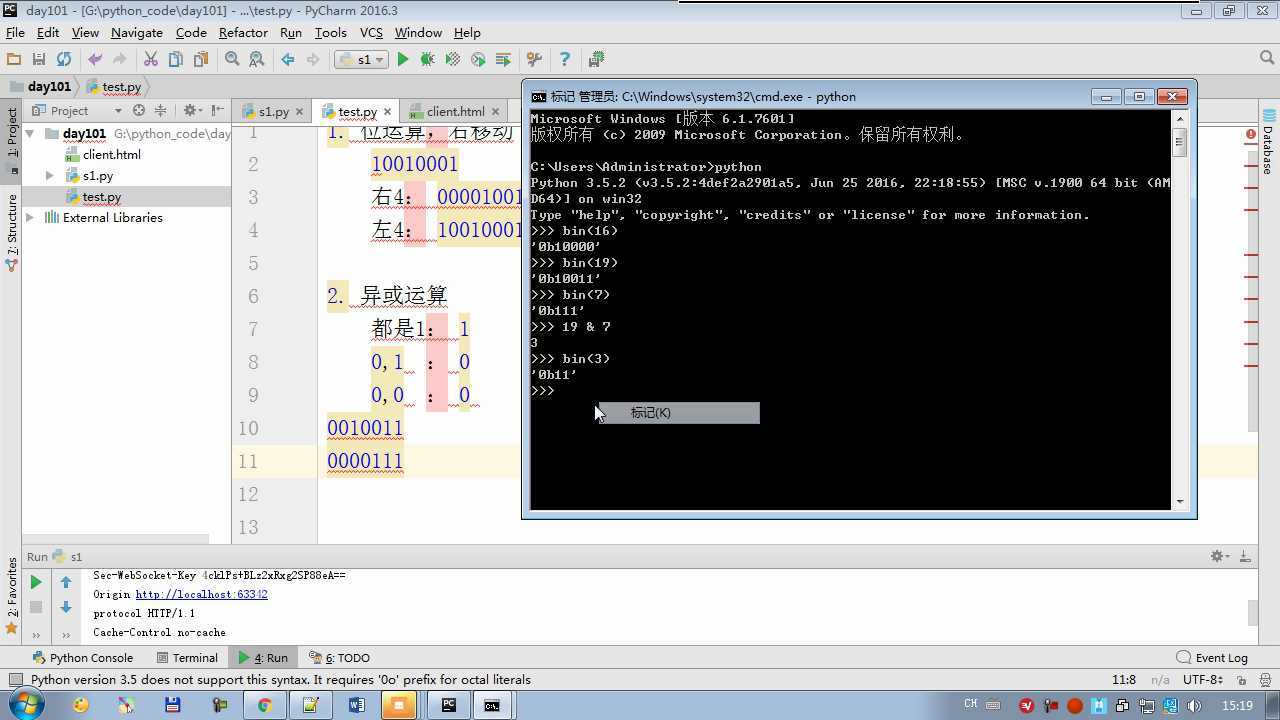Open the Navigate menu

click(x=137, y=32)
